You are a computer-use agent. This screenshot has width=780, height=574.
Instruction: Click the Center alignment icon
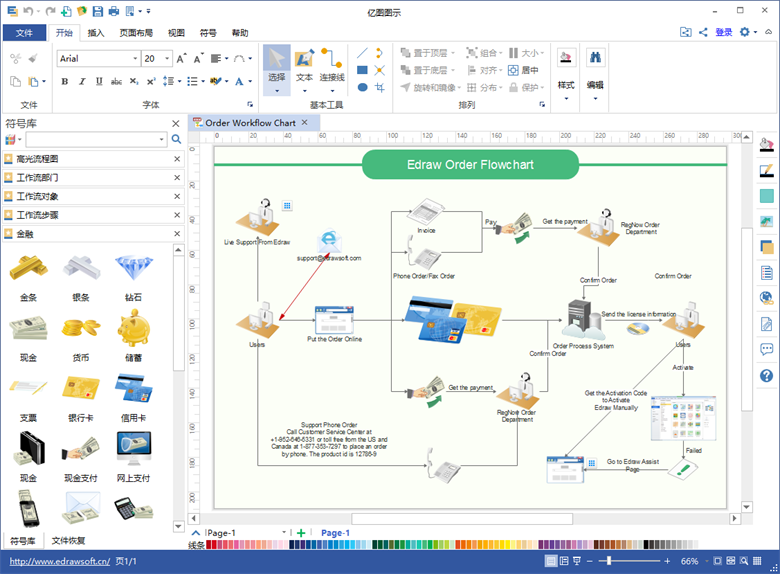(523, 70)
